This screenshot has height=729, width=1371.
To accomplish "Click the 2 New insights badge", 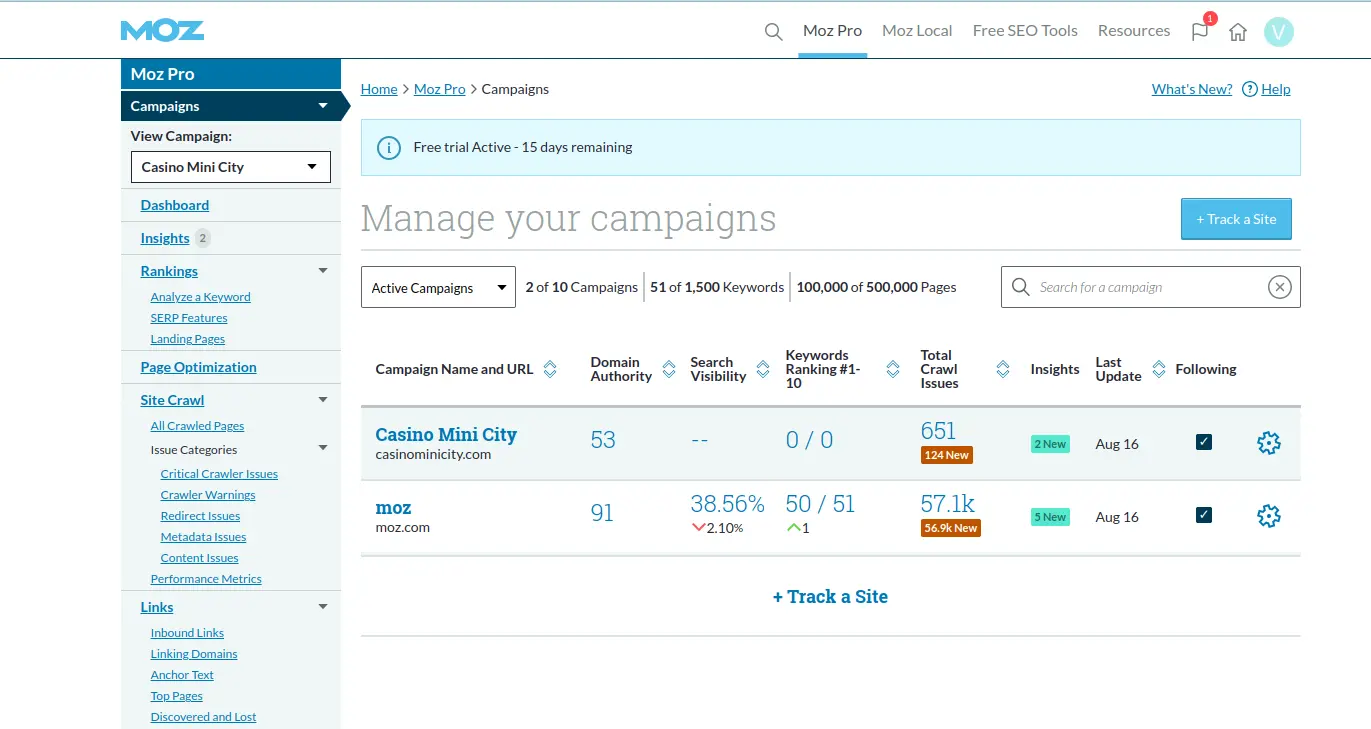I will point(1050,444).
